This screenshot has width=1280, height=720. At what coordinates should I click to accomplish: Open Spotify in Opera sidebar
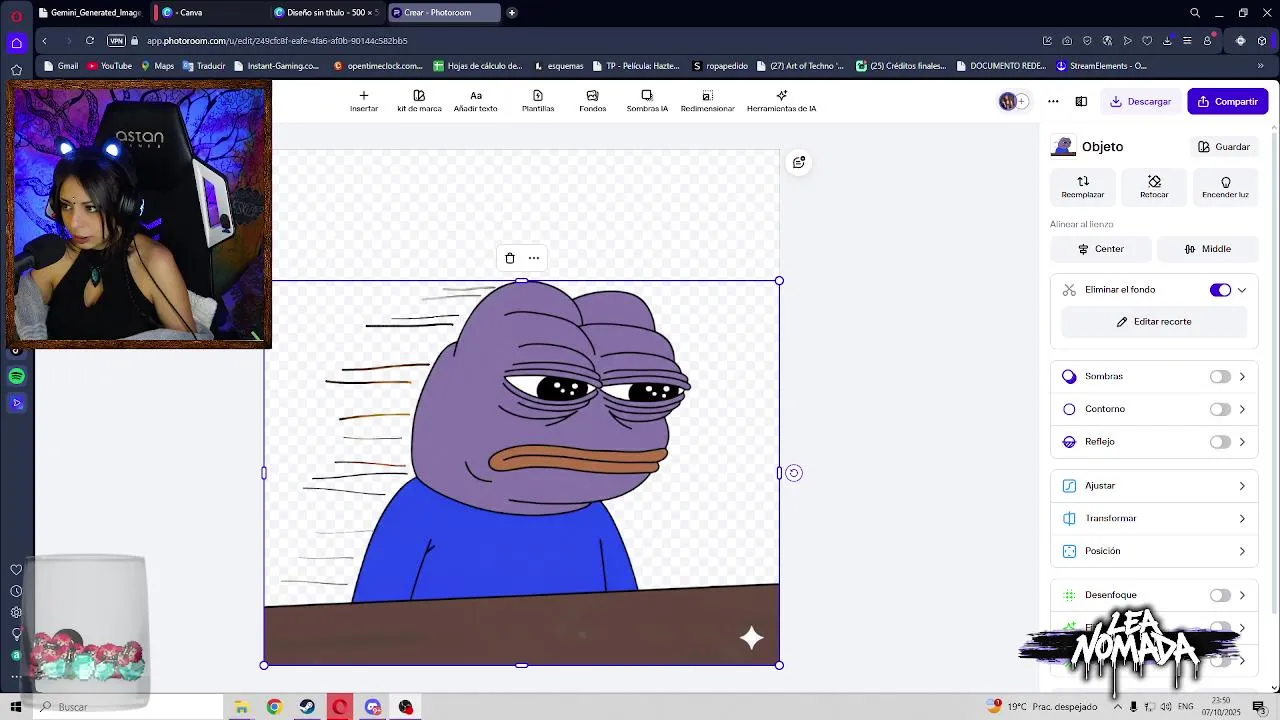pos(16,376)
